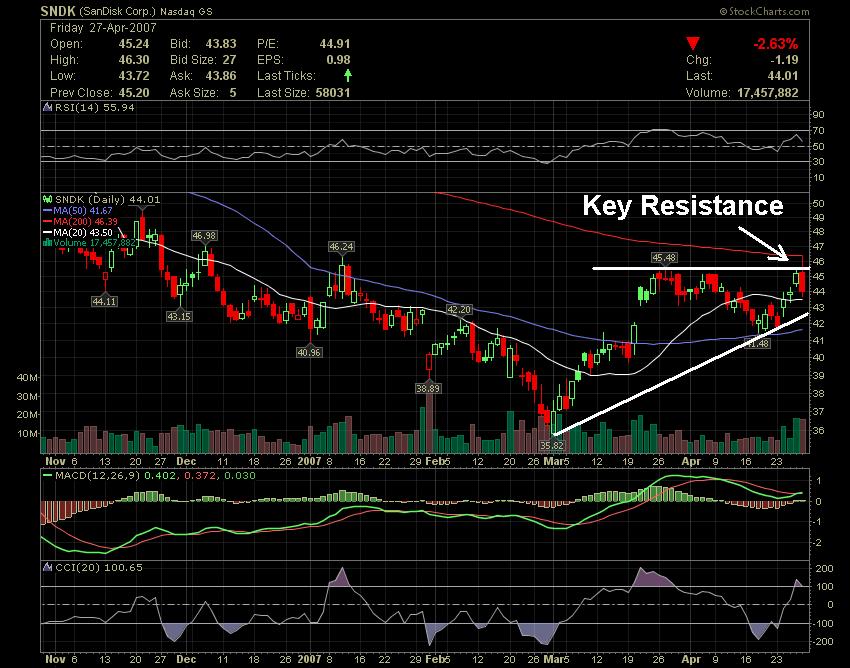Click the triangle icon beside CCI(20)
Screen dimensions: 850x668
48,567
